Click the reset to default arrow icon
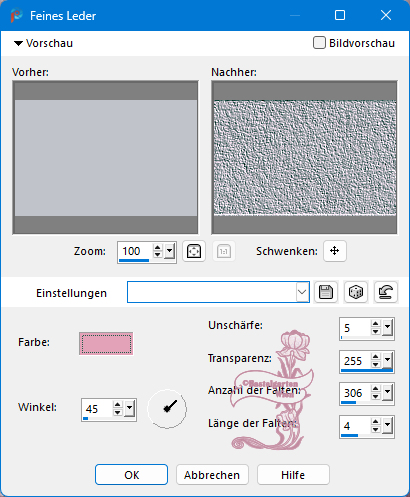The image size is (410, 497). click(x=386, y=292)
